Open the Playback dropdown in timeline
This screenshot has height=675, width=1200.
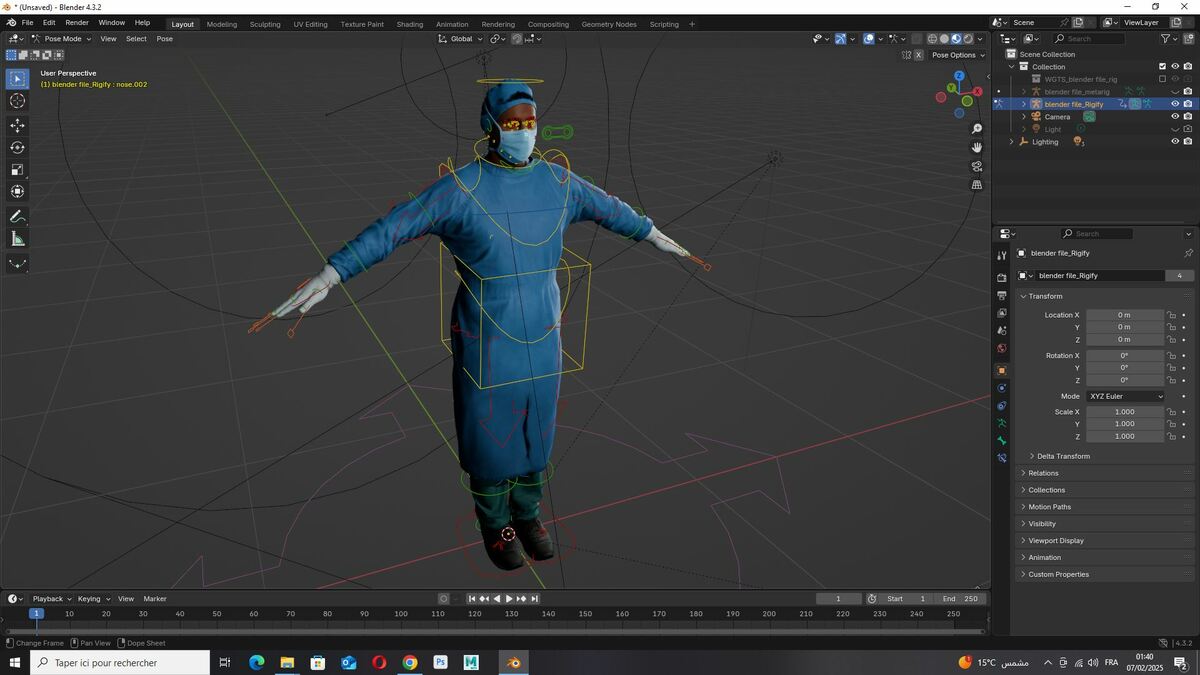(x=51, y=599)
